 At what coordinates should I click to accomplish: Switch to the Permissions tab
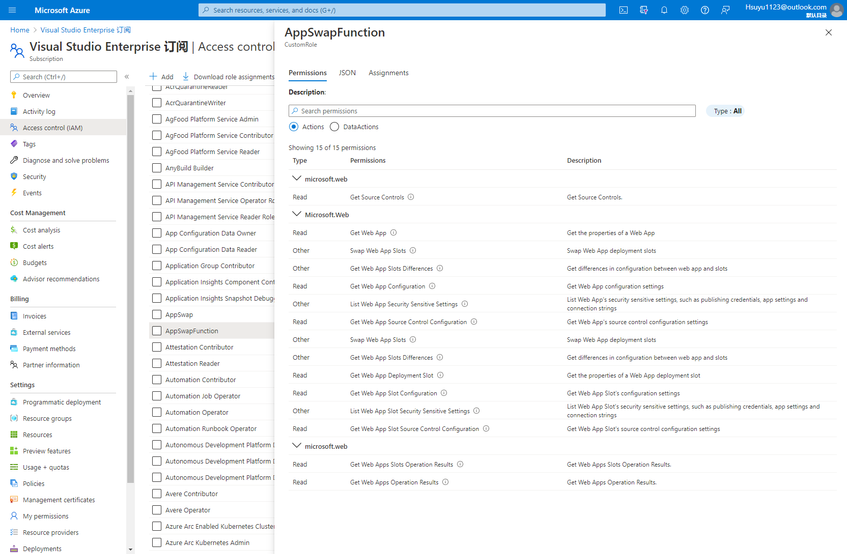307,73
